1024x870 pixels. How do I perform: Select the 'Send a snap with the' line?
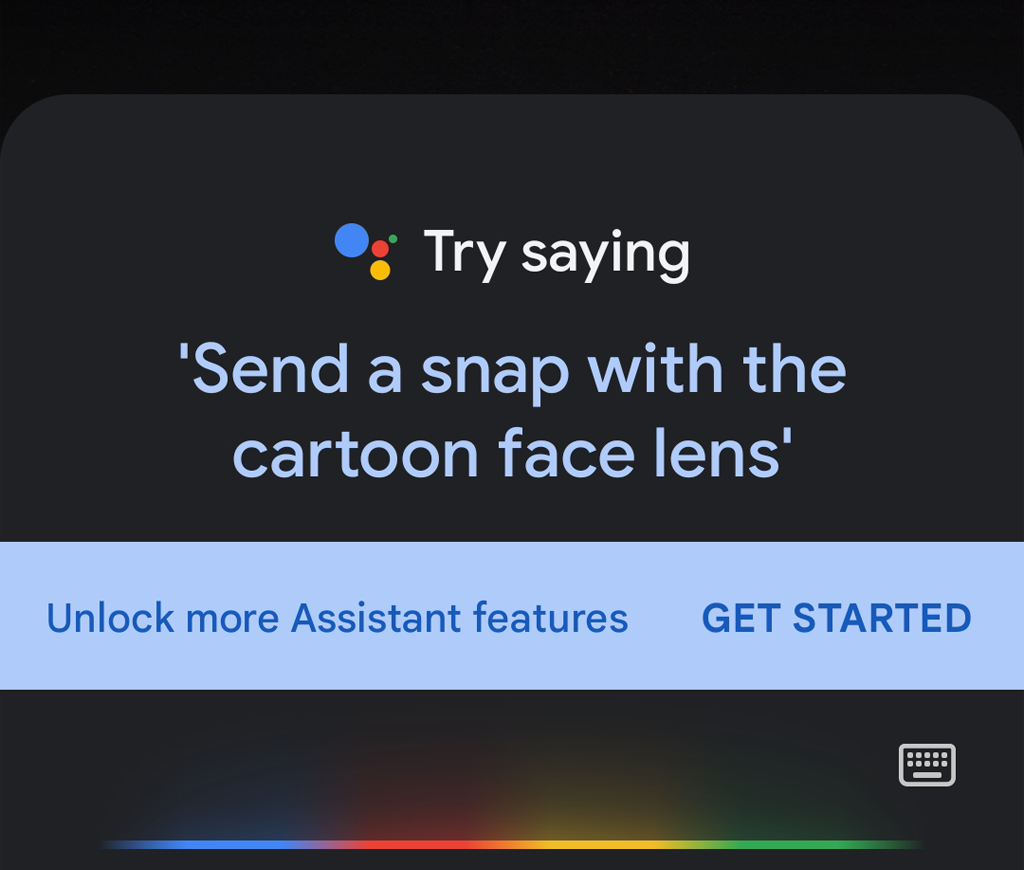(512, 369)
